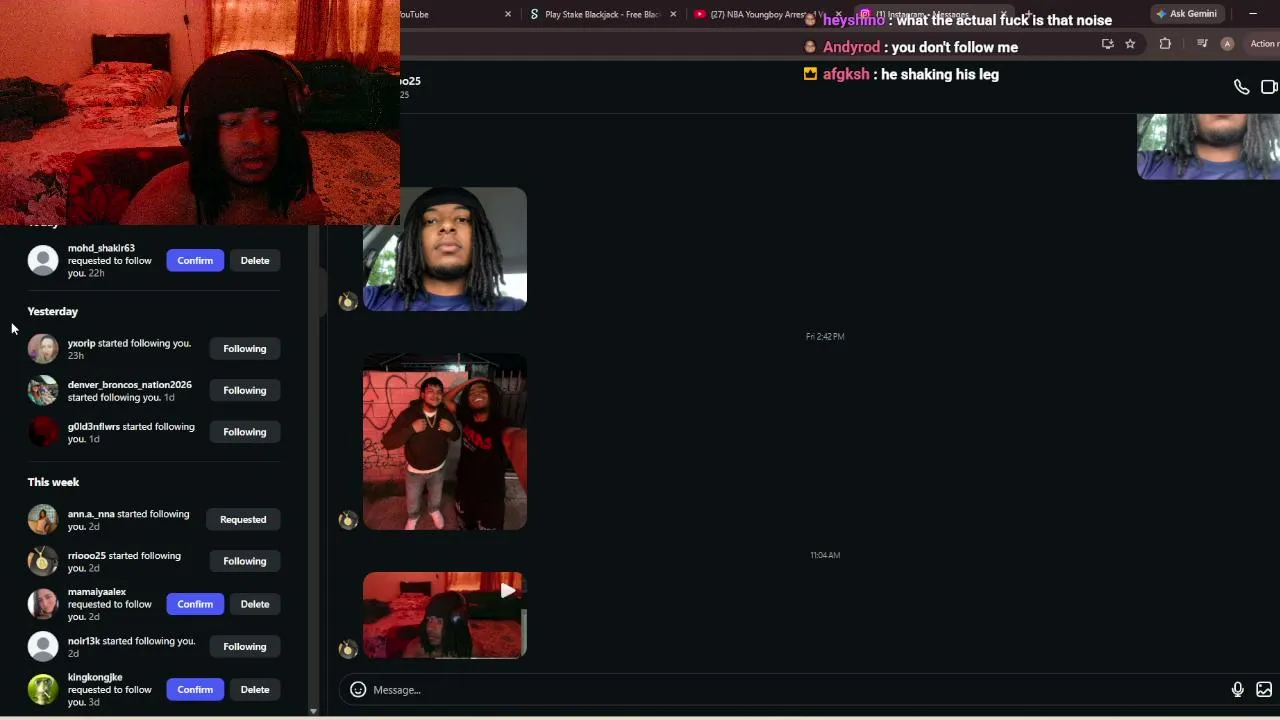
Task: Open noir13k's default avatar
Action: coord(43,646)
